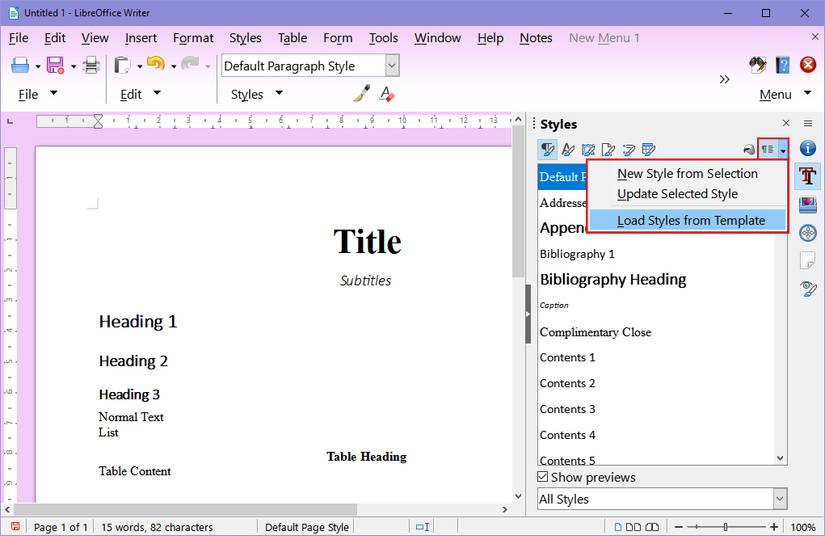The height and width of the screenshot is (536, 825).
Task: Click the zoom out minus button
Action: (679, 527)
